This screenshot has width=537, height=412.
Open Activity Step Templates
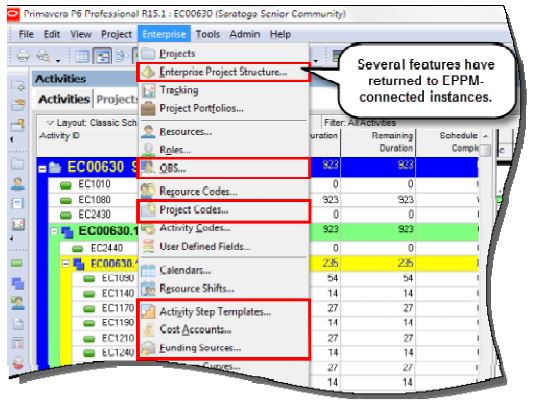[224, 312]
